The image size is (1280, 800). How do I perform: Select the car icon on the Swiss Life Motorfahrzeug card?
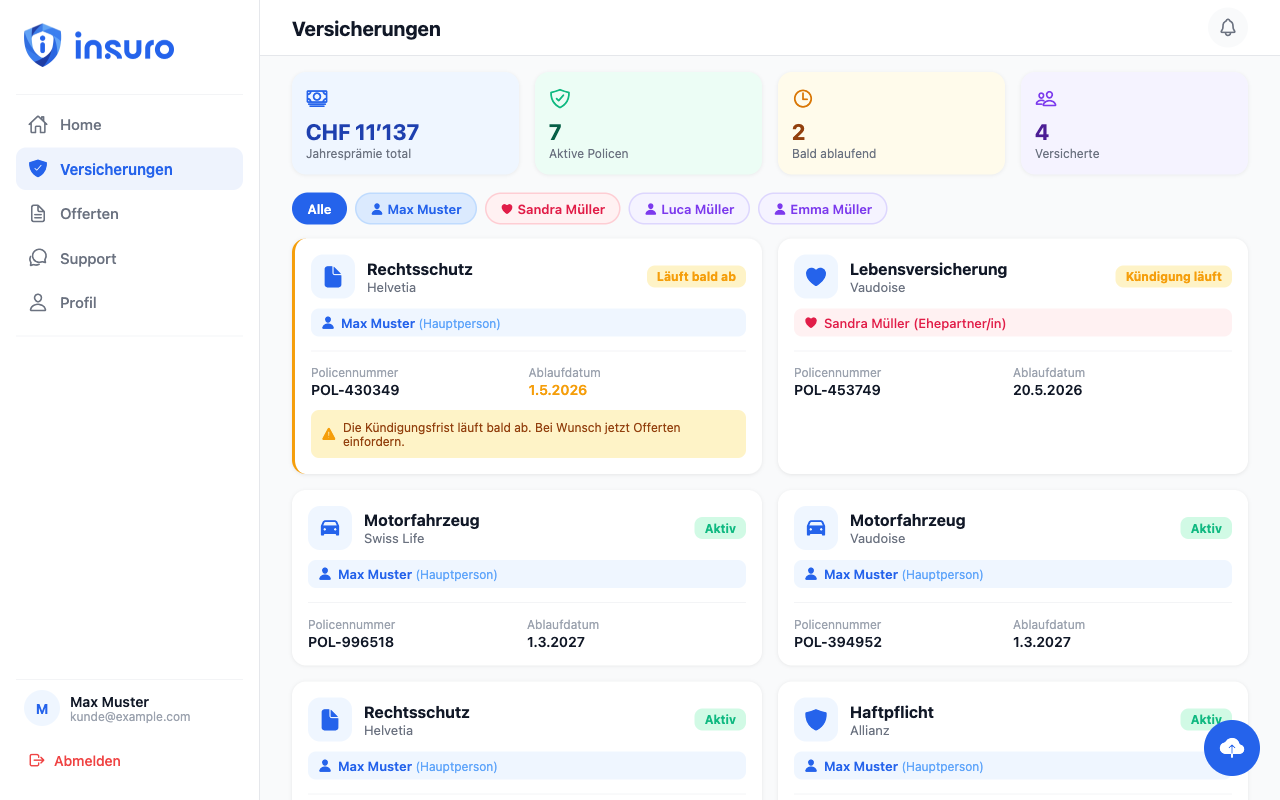tap(329, 527)
